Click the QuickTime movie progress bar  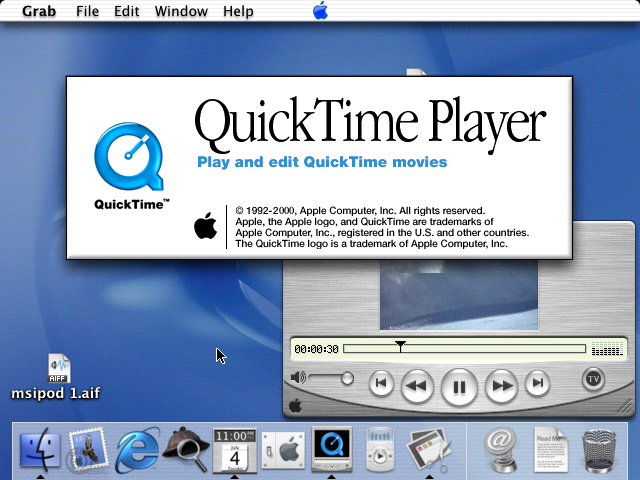pos(464,349)
